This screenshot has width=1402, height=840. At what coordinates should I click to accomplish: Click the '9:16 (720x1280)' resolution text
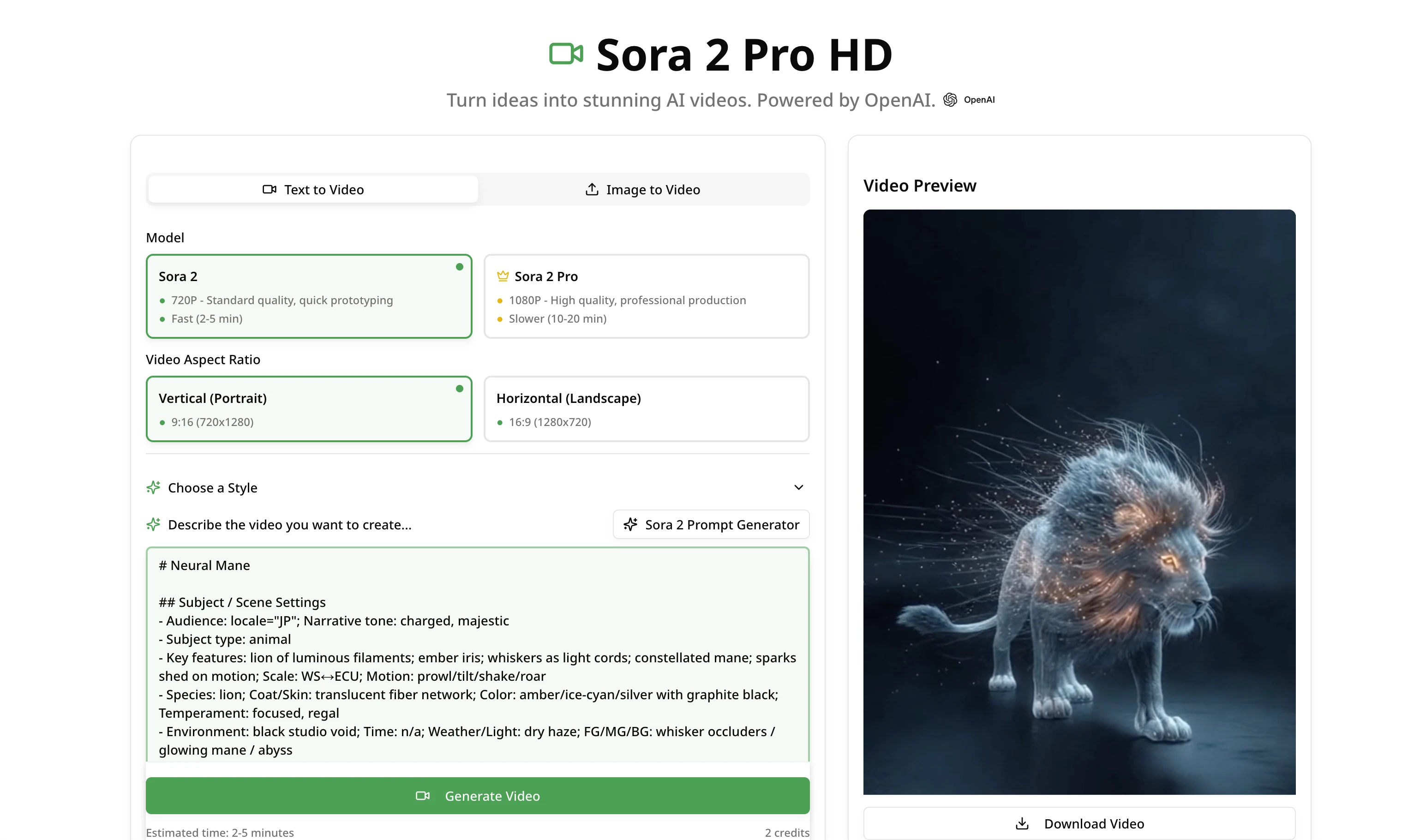pyautogui.click(x=212, y=422)
